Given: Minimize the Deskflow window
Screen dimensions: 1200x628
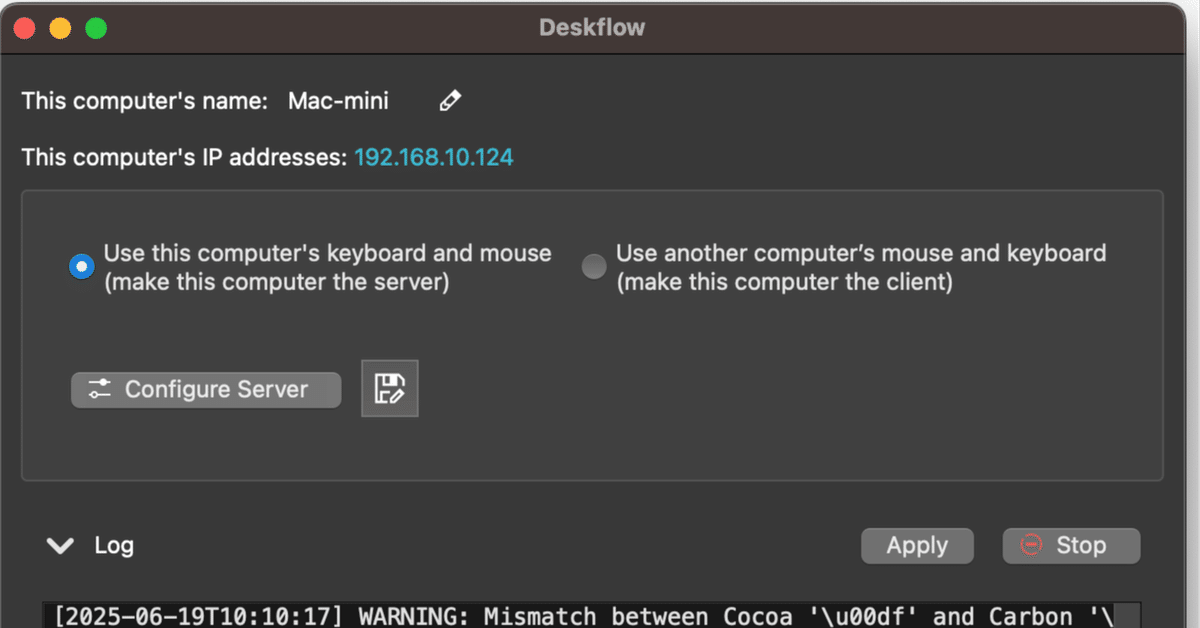Looking at the screenshot, I should (59, 27).
